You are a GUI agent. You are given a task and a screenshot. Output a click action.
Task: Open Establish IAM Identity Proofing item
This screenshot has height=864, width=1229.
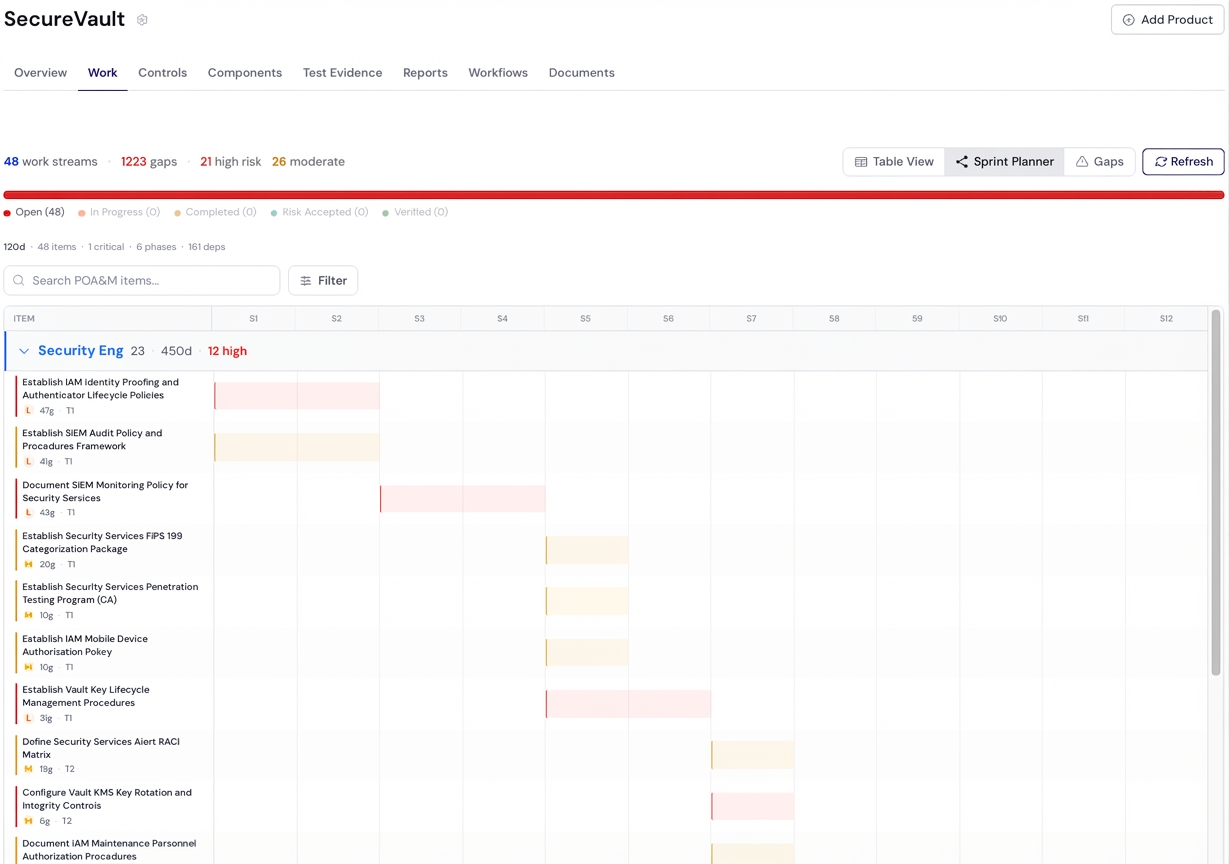[100, 389]
